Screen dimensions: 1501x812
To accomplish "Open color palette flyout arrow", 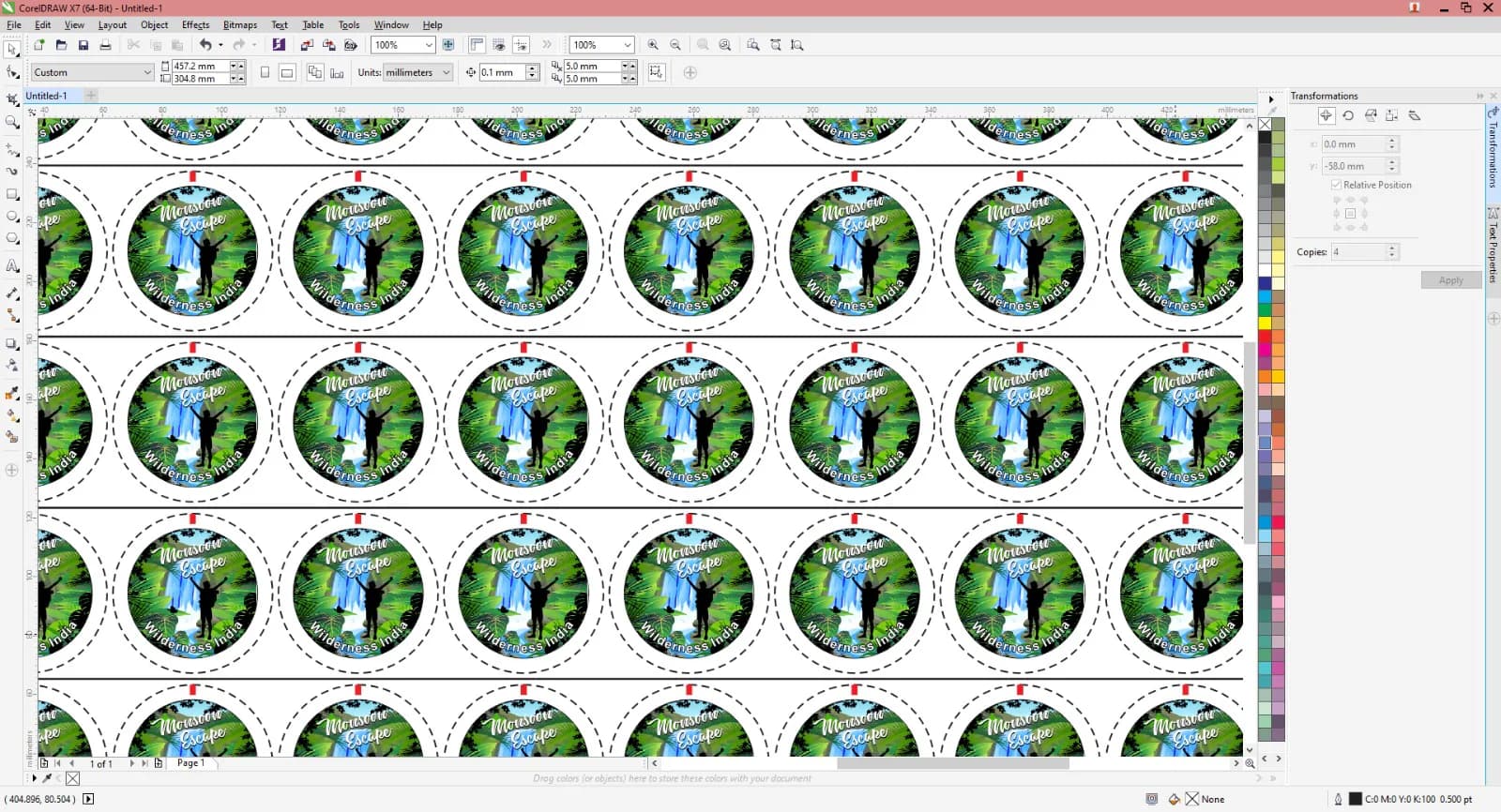I will [1271, 98].
